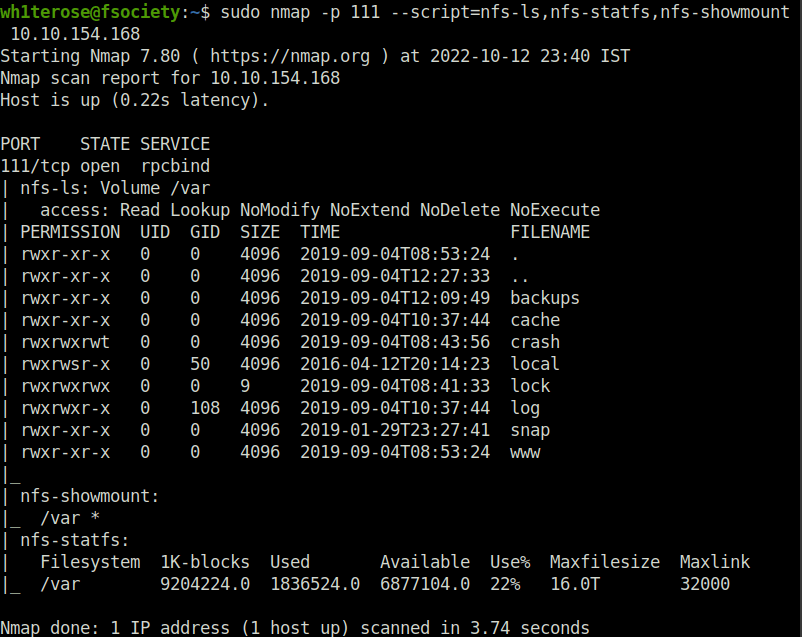Select the 1836524.0 used value
Viewport: 802px width, 637px height.
pyautogui.click(x=315, y=584)
